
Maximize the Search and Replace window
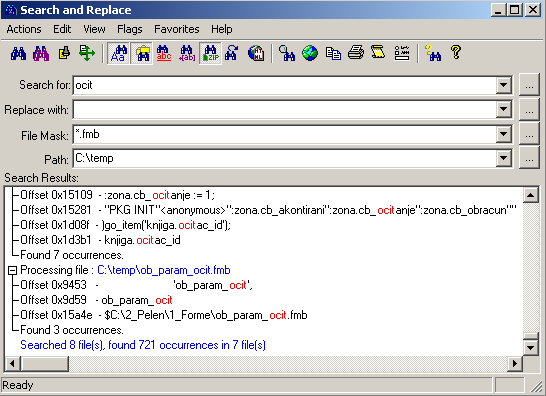click(515, 10)
